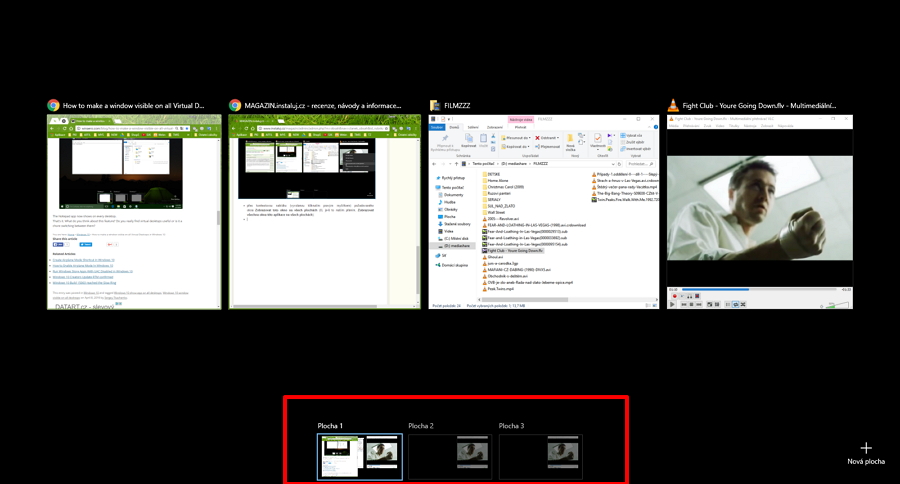Click the Explorer search field
The width and height of the screenshot is (900, 484).
point(639,164)
